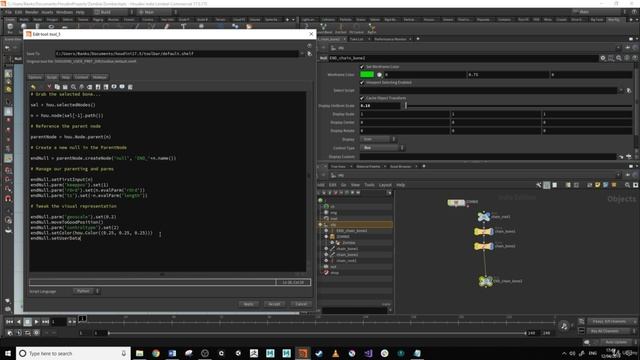
Task: Toggle visibility of the Zombie tree item
Action: coord(332,243)
